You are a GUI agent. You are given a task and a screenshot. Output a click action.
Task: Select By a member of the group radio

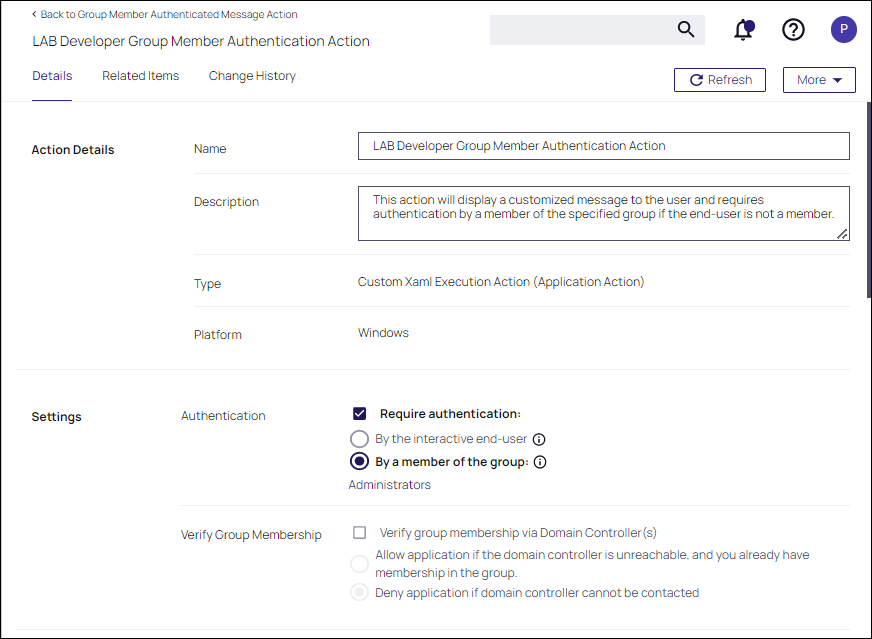tap(359, 461)
